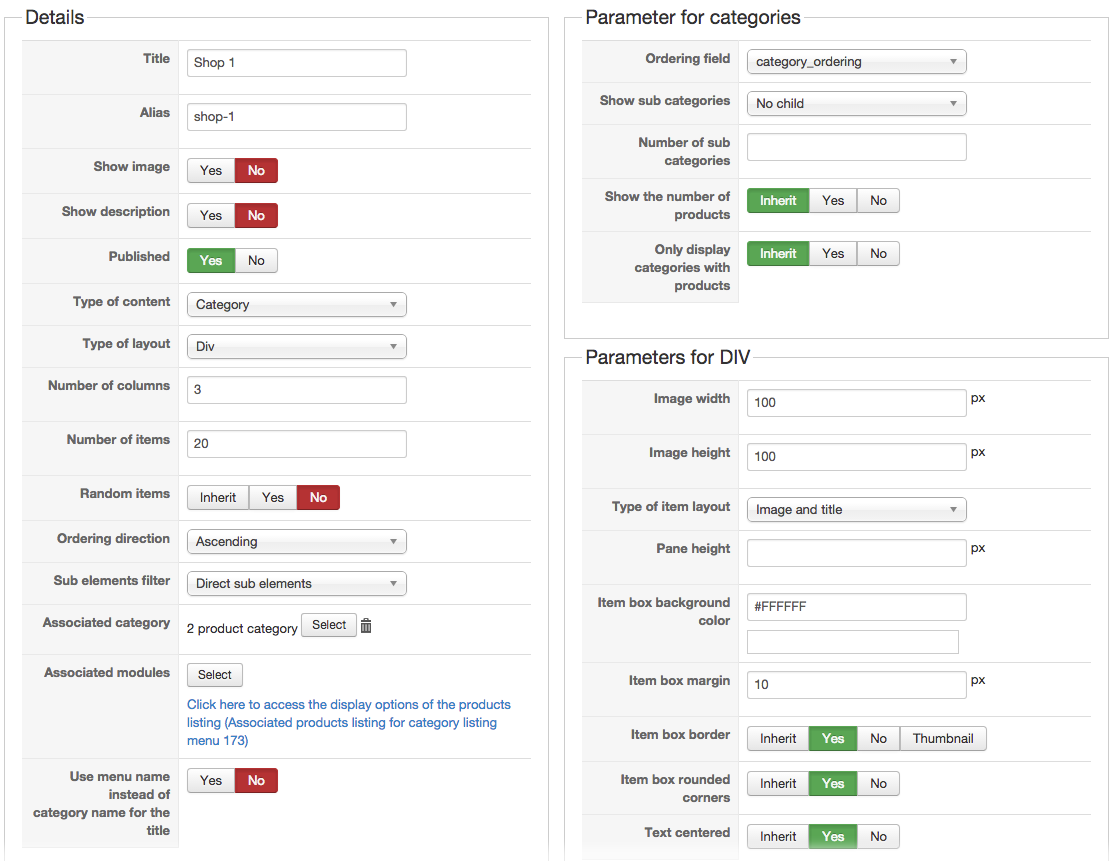This screenshot has height=861, width=1111.
Task: Set Show description to Yes
Action: pyautogui.click(x=211, y=216)
